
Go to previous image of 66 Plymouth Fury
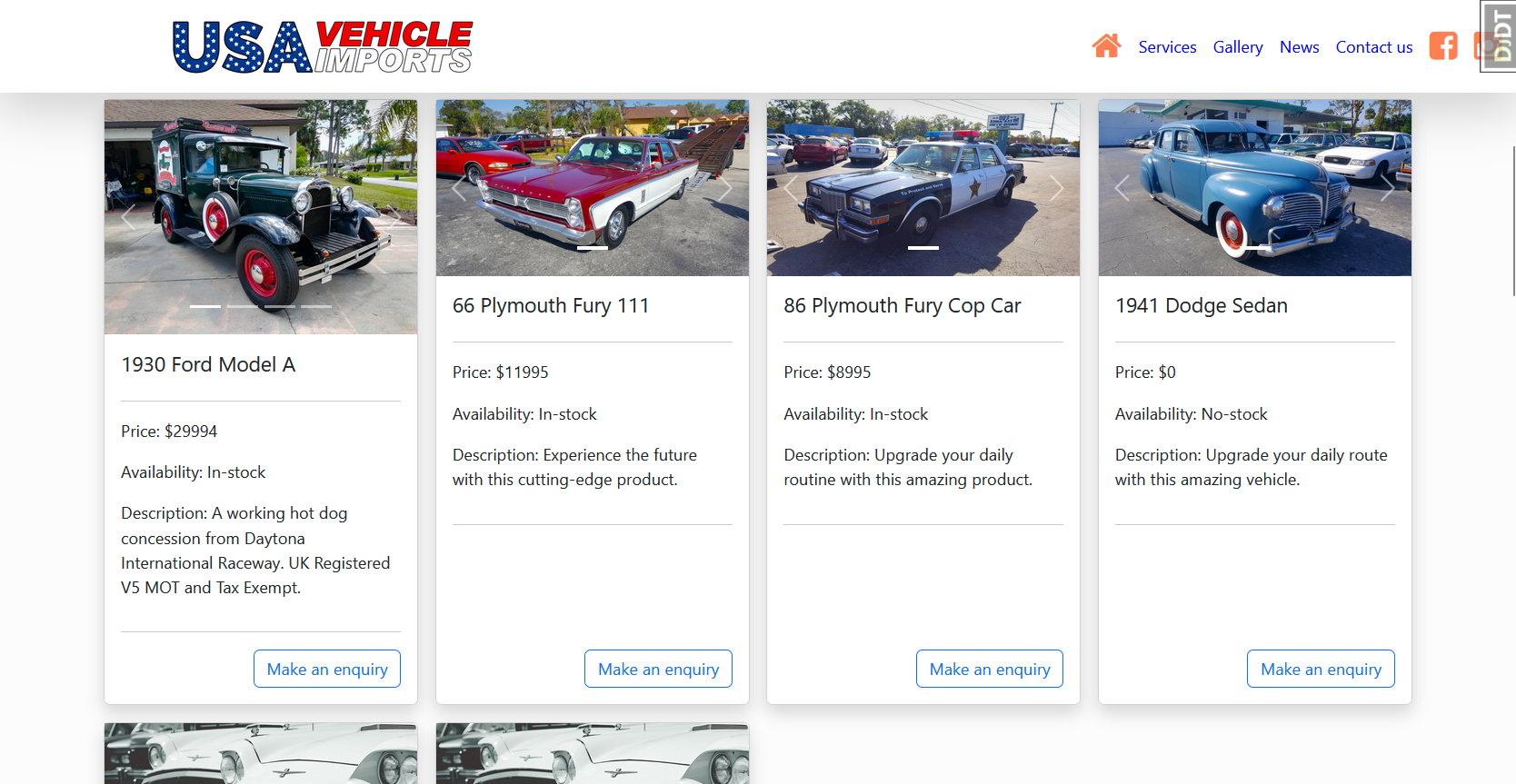pos(459,188)
